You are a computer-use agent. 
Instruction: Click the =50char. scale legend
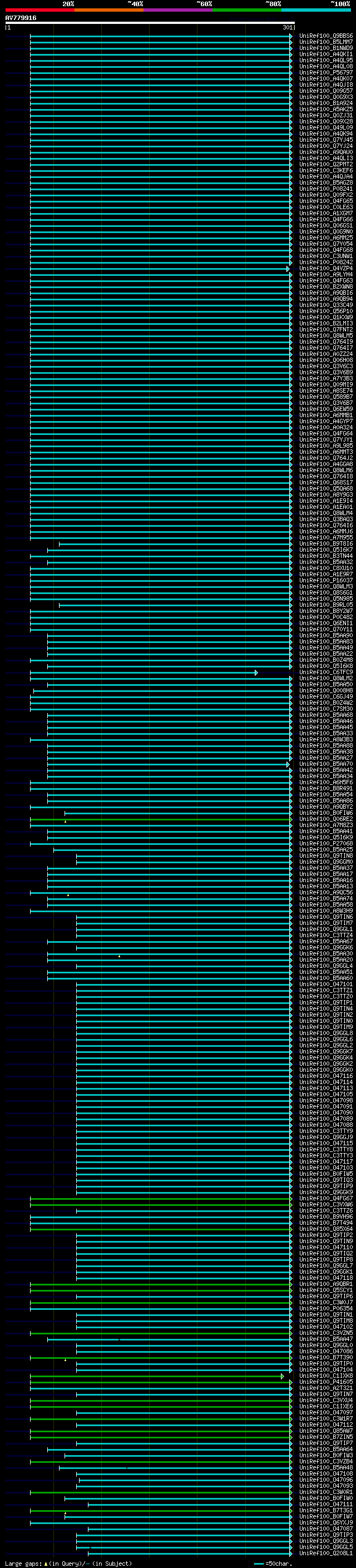(274, 1564)
